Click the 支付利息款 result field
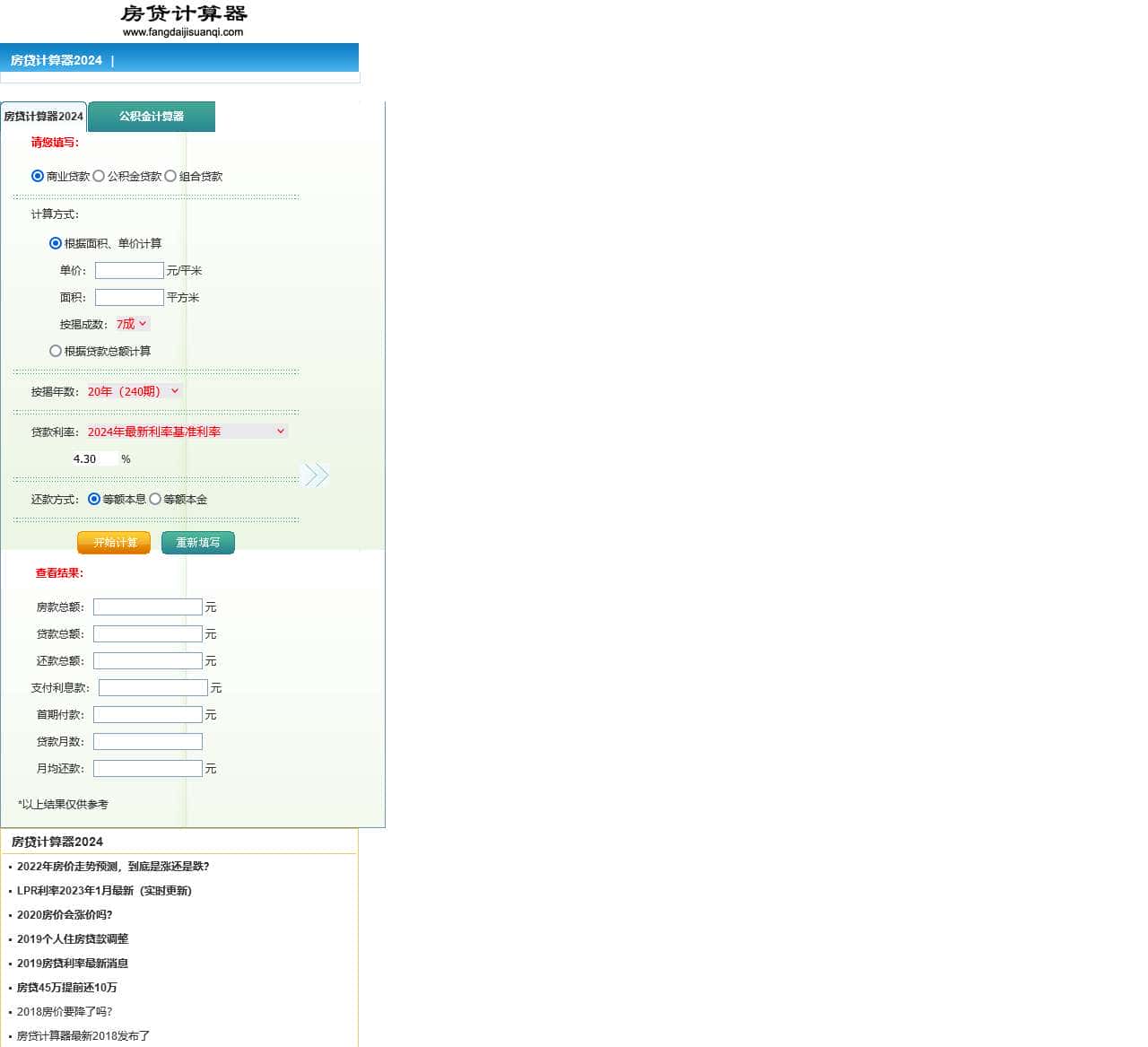Screen dimensions: 1148x1047 [153, 688]
